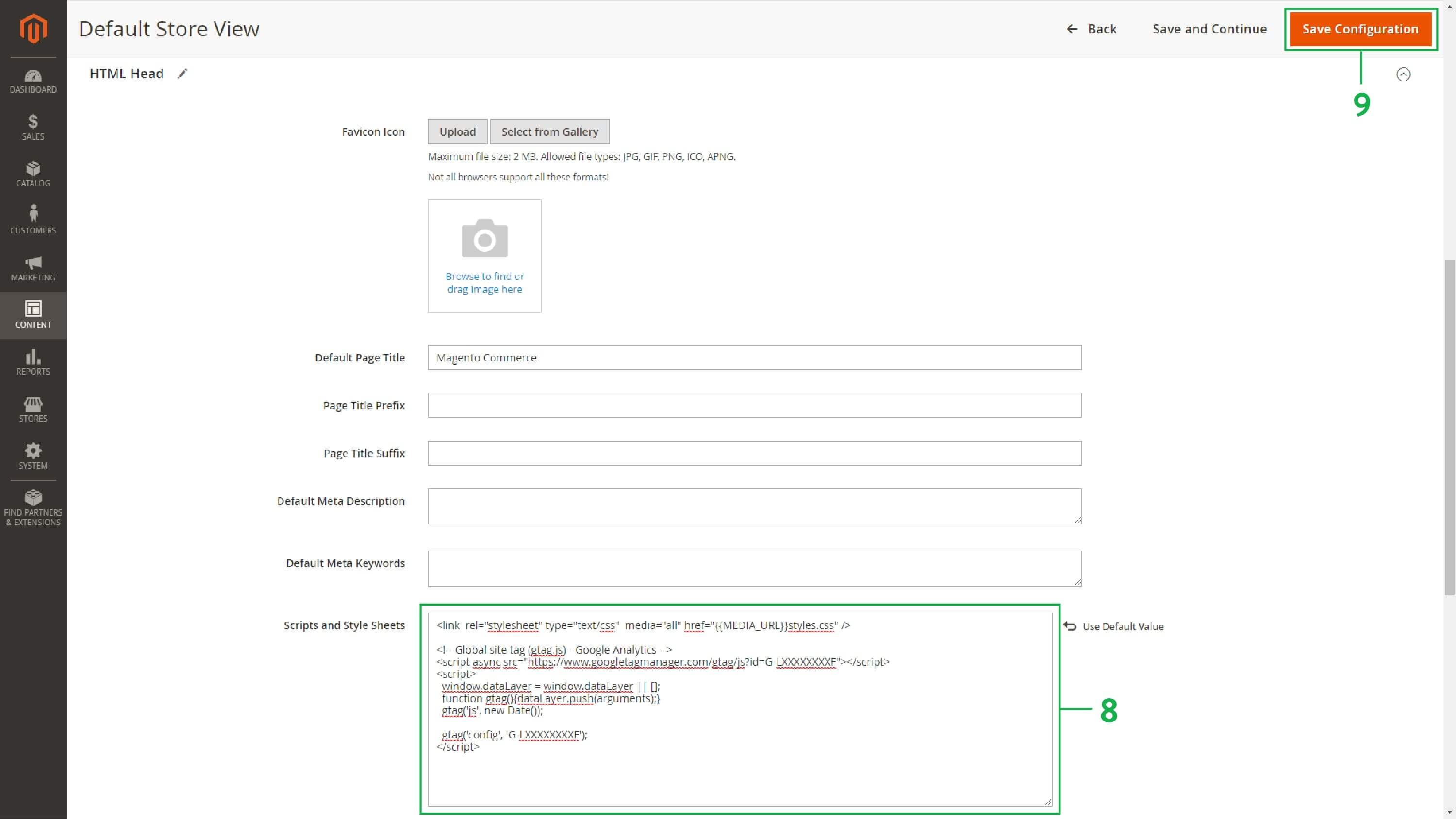Go back using the Back arrow
Image resolution: width=1456 pixels, height=819 pixels.
click(x=1092, y=29)
